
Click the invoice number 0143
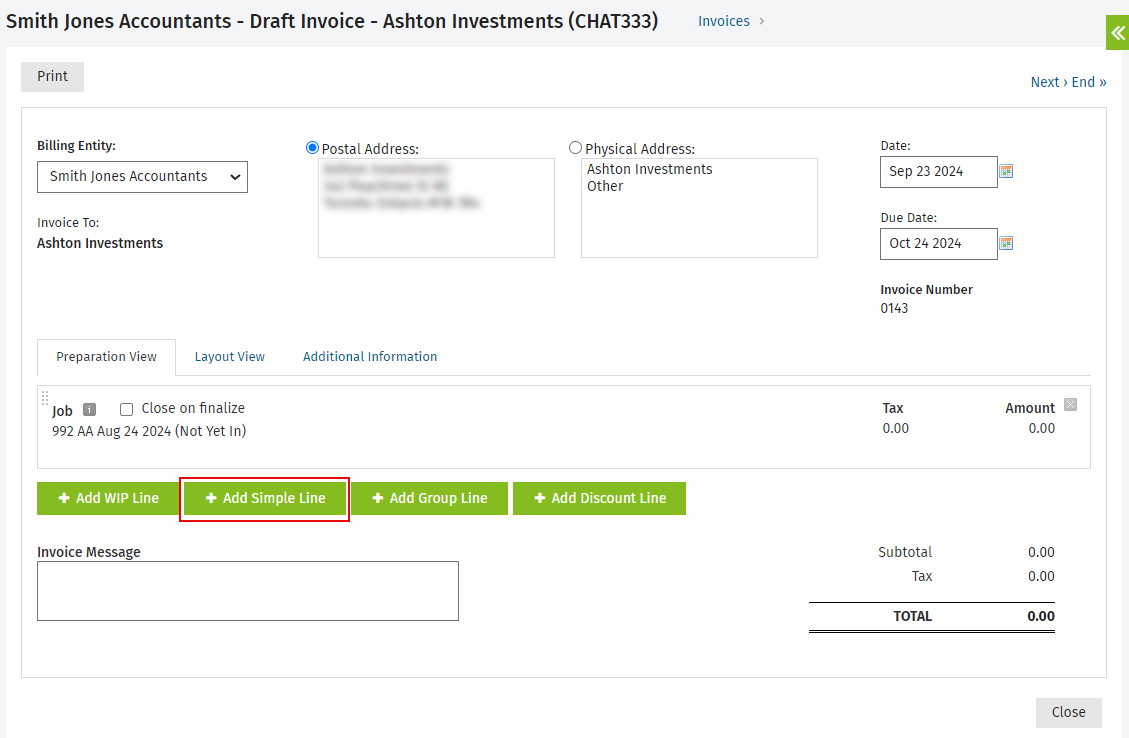click(894, 308)
